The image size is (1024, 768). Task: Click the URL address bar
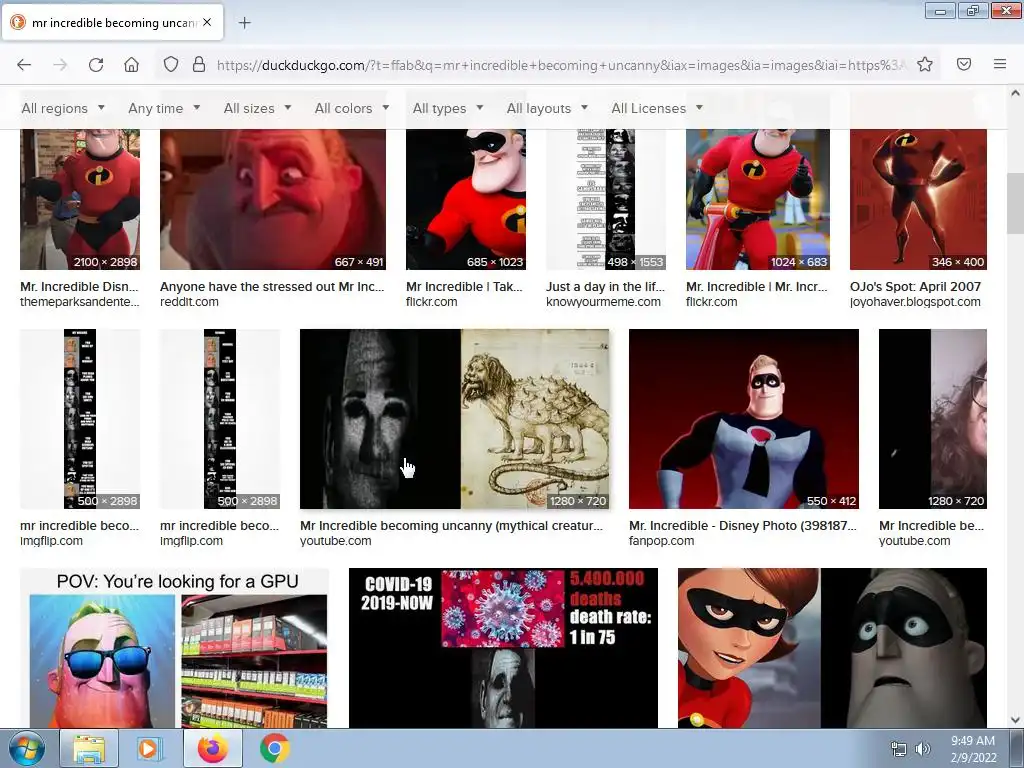click(x=562, y=65)
